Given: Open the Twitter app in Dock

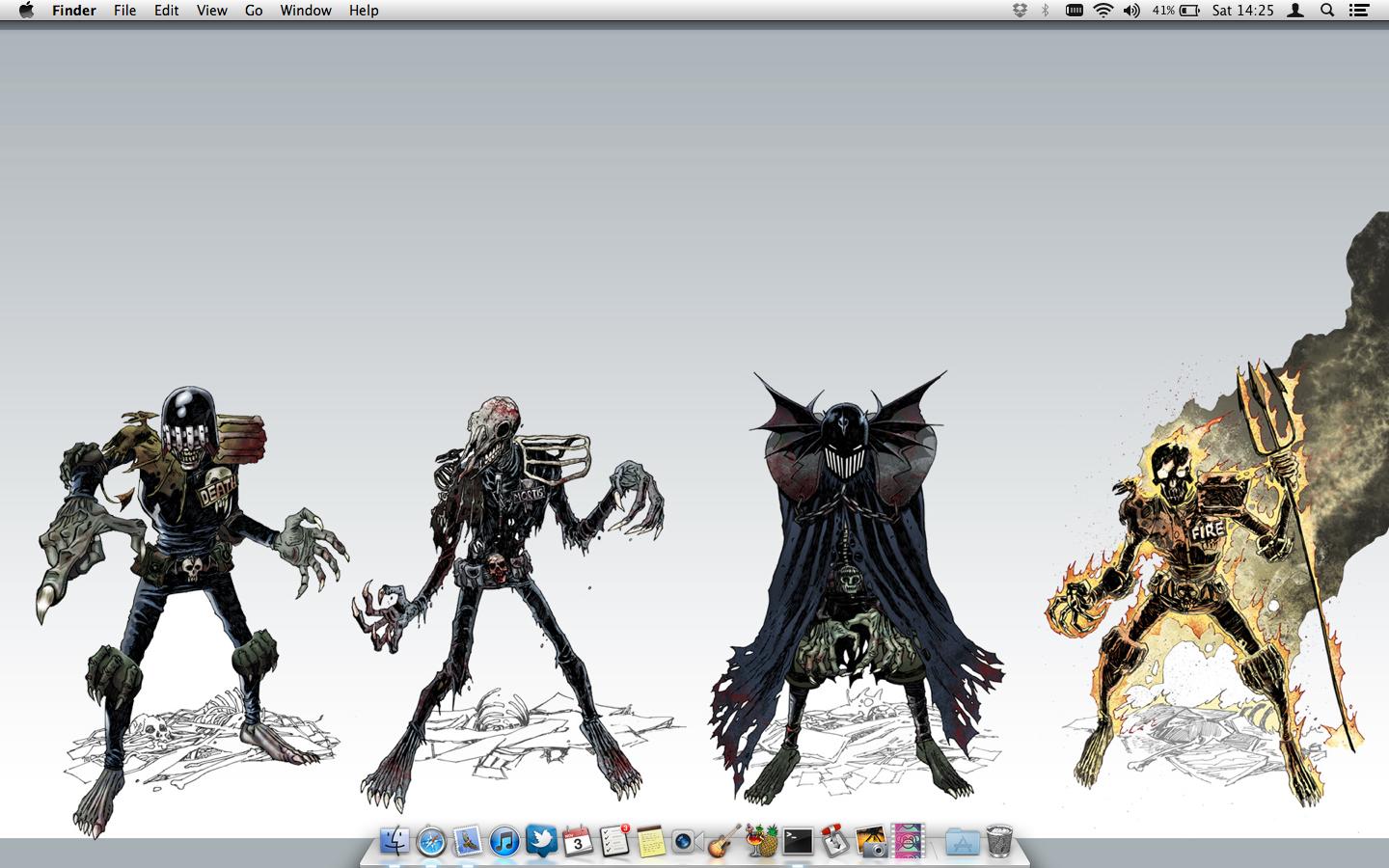Looking at the screenshot, I should tap(541, 841).
